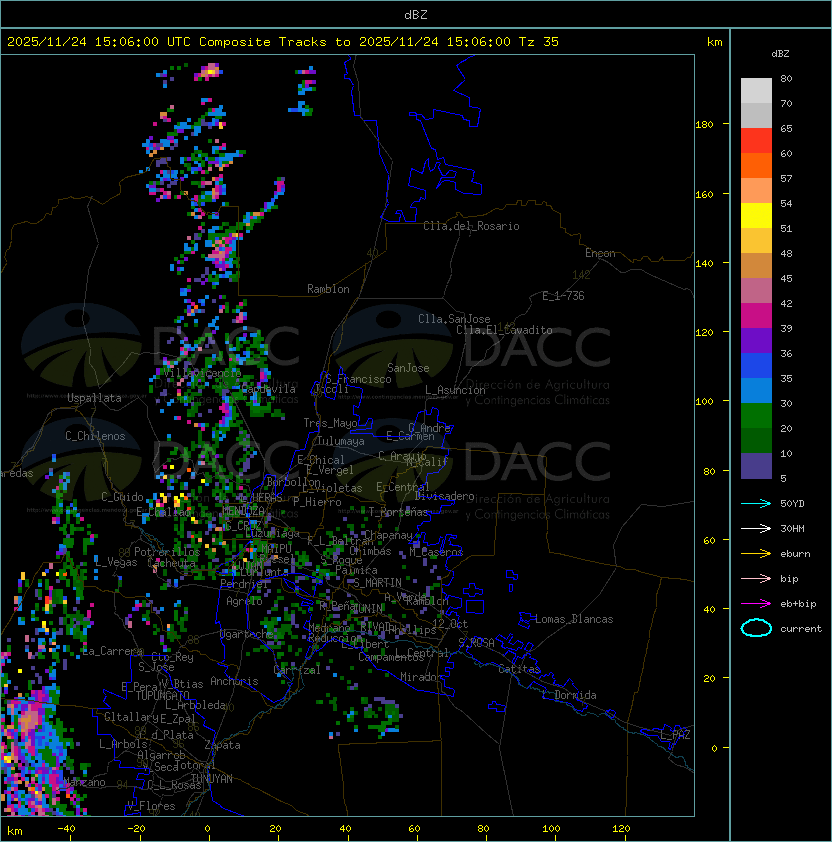
Task: Click the Uspallata town label
Action: pos(94,398)
